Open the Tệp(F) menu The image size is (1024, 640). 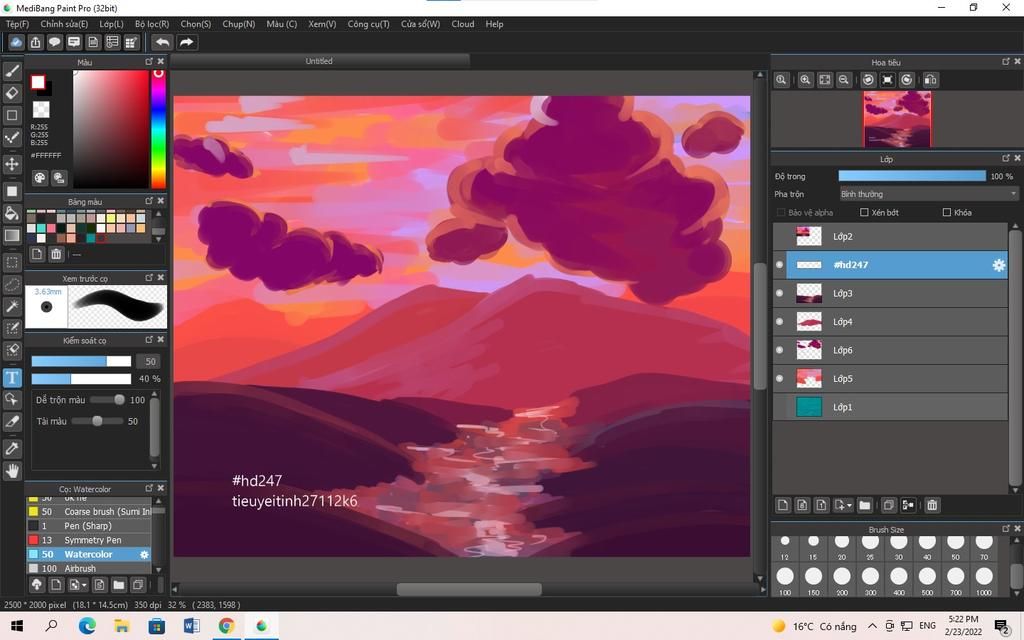(18, 24)
